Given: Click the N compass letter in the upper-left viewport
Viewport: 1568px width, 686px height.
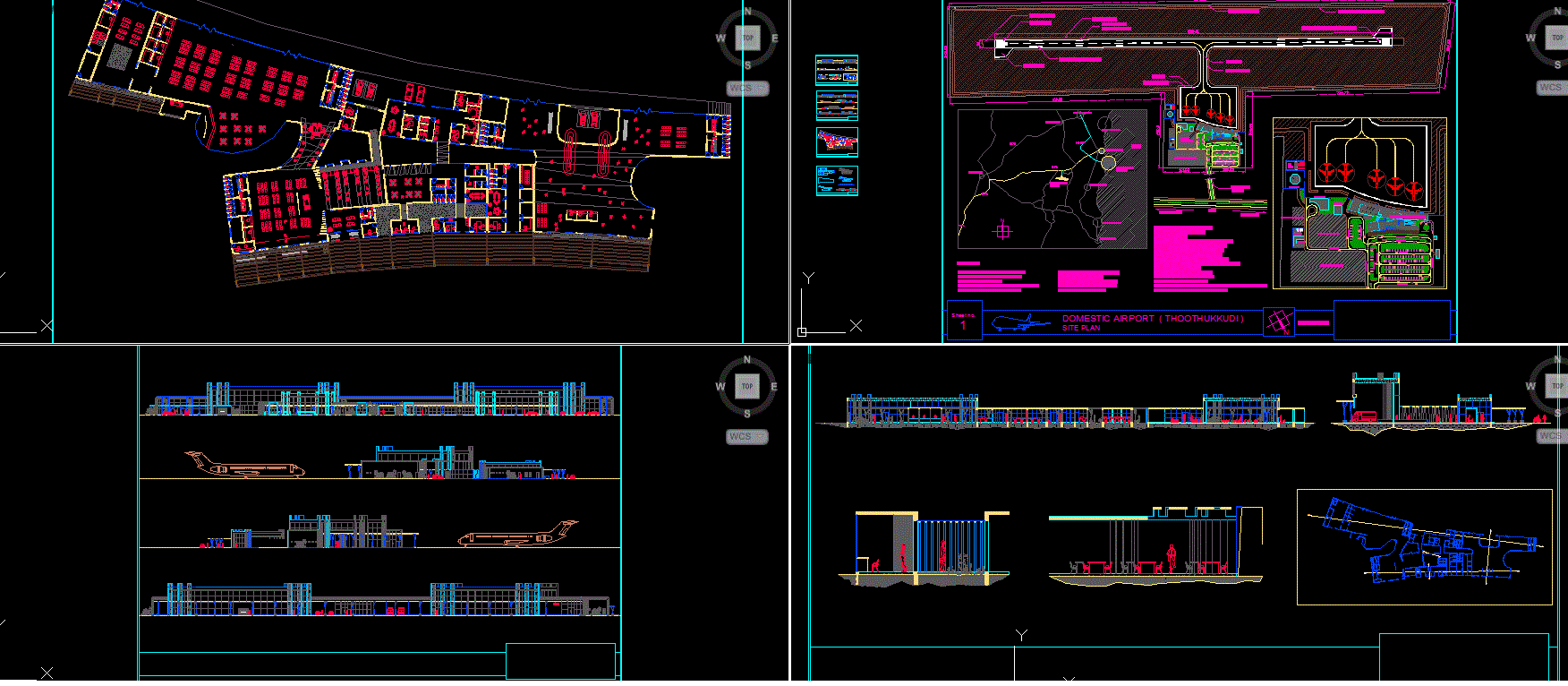Looking at the screenshot, I should coord(748,12).
